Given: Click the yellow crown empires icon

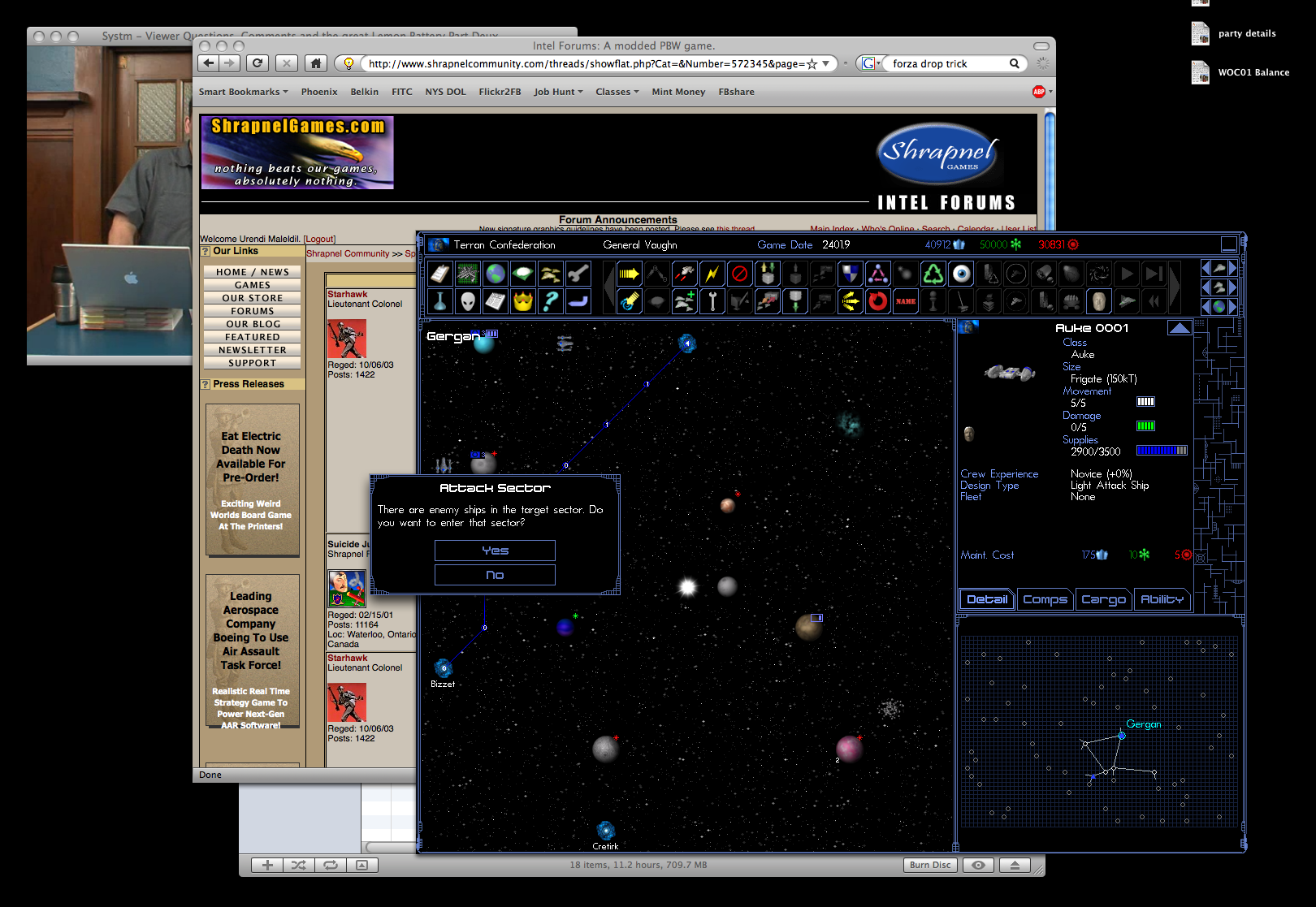Looking at the screenshot, I should (523, 301).
